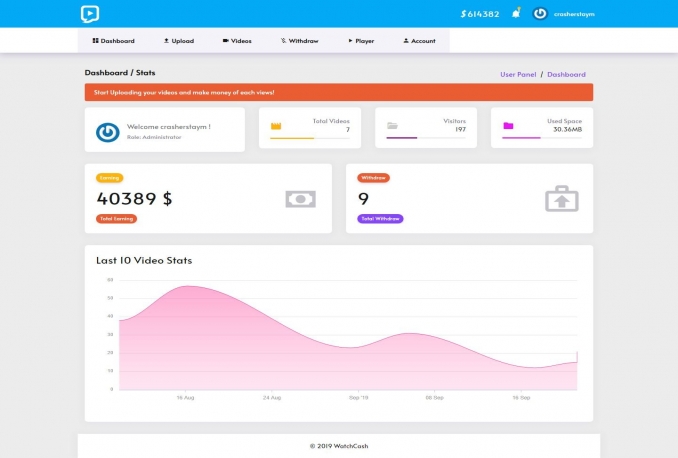Click the Total Videos progress bar

[310, 138]
